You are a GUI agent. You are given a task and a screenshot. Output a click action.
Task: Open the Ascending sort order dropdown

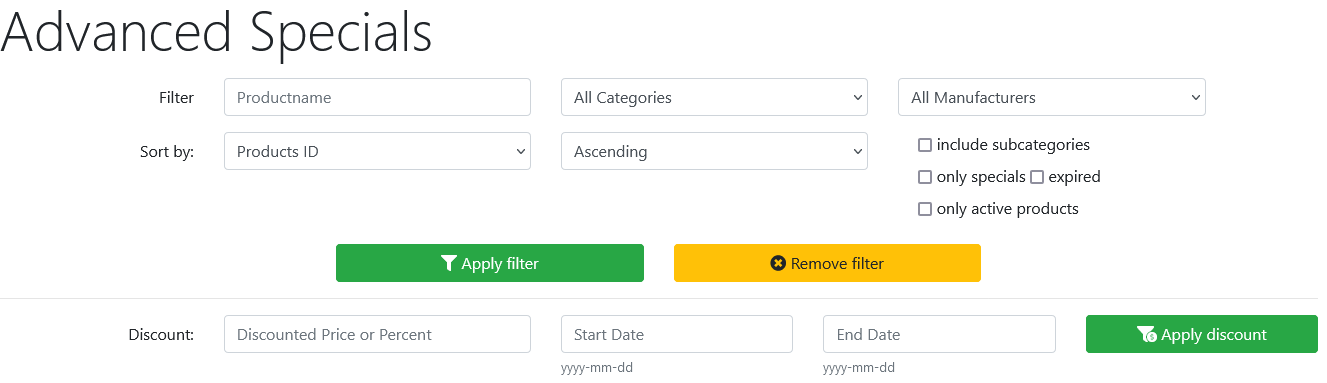tap(714, 152)
